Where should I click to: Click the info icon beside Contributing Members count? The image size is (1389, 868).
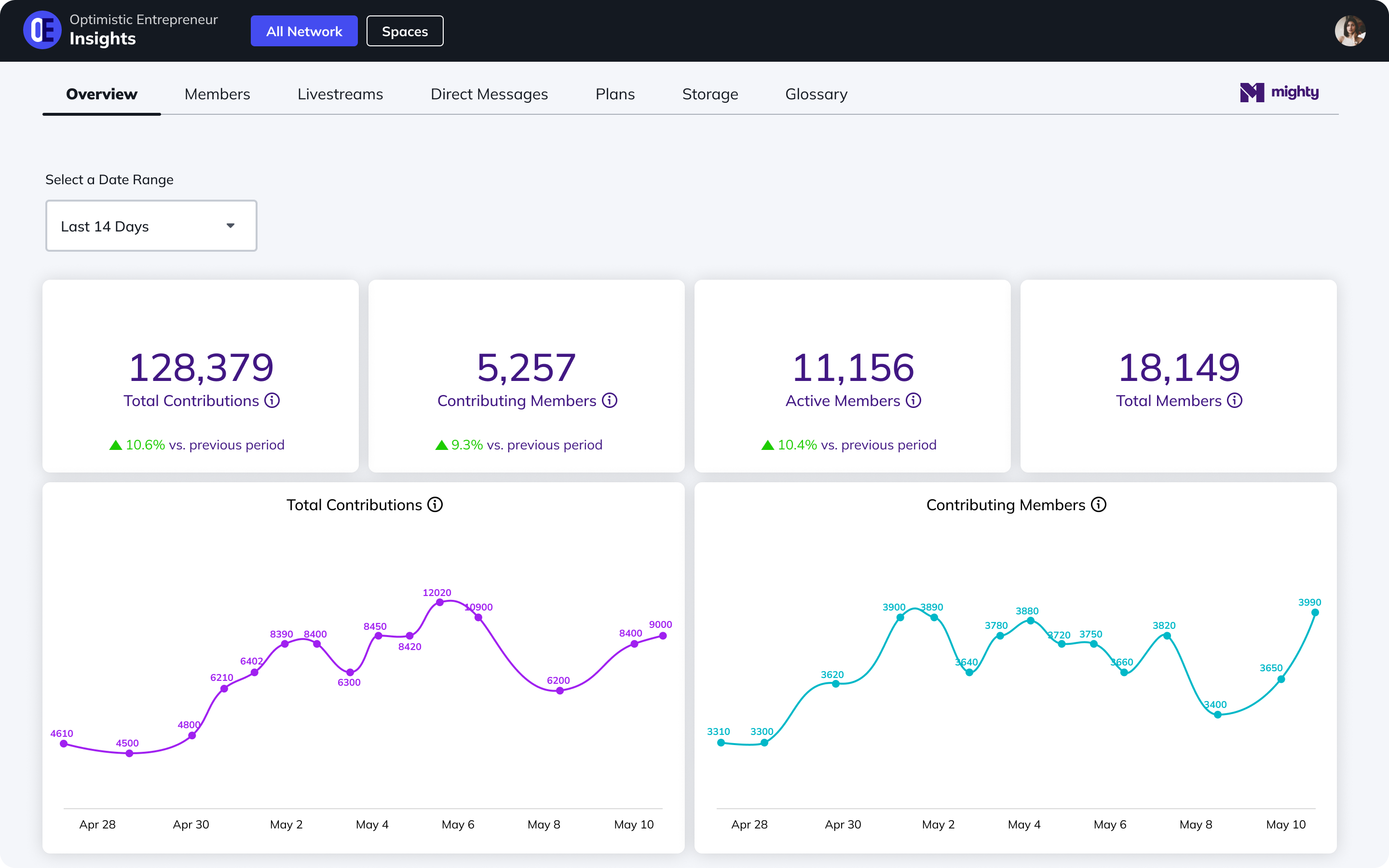610,401
